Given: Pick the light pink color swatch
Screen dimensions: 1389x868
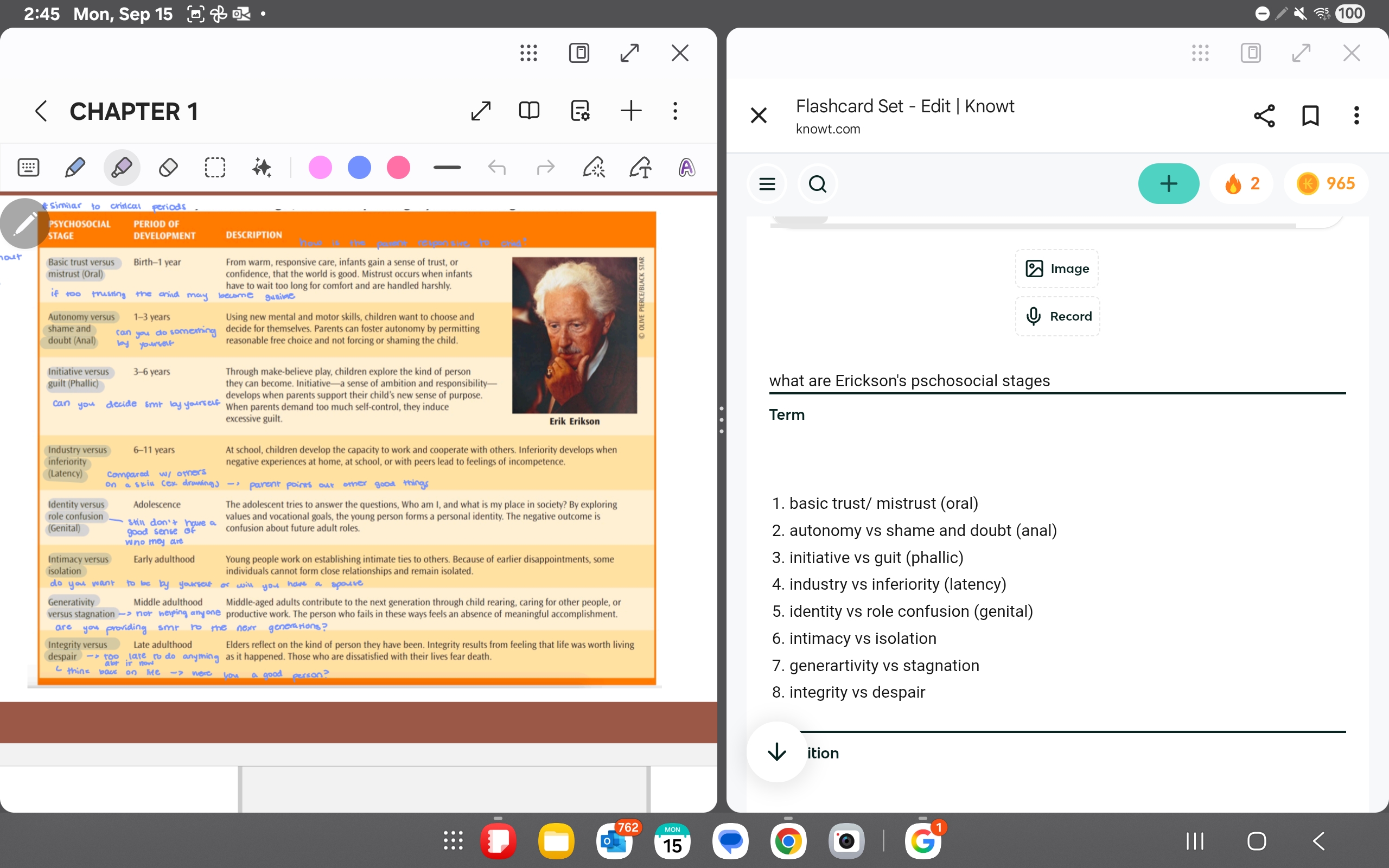Looking at the screenshot, I should click(320, 168).
